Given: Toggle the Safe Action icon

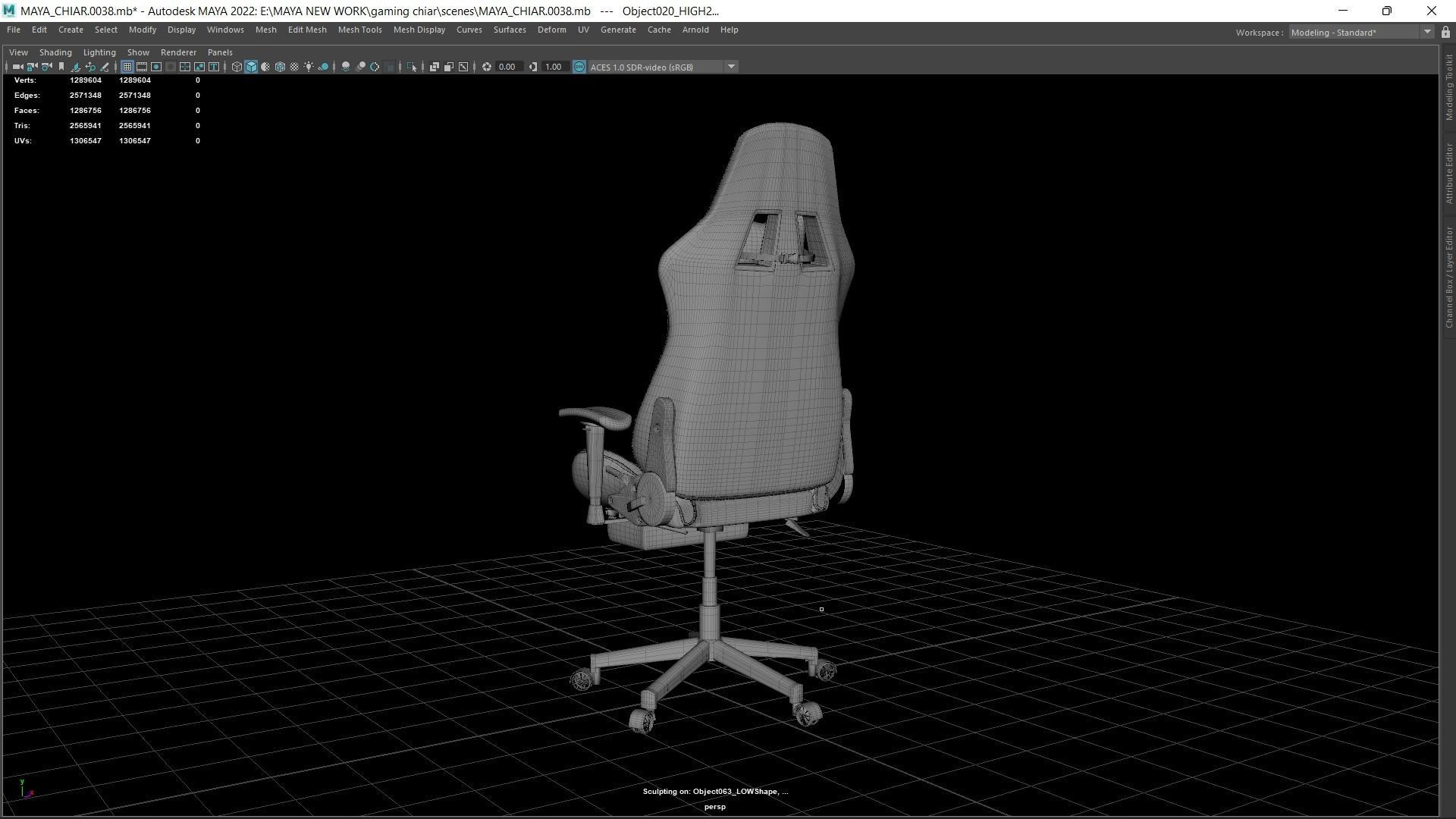Looking at the screenshot, I should coord(199,67).
